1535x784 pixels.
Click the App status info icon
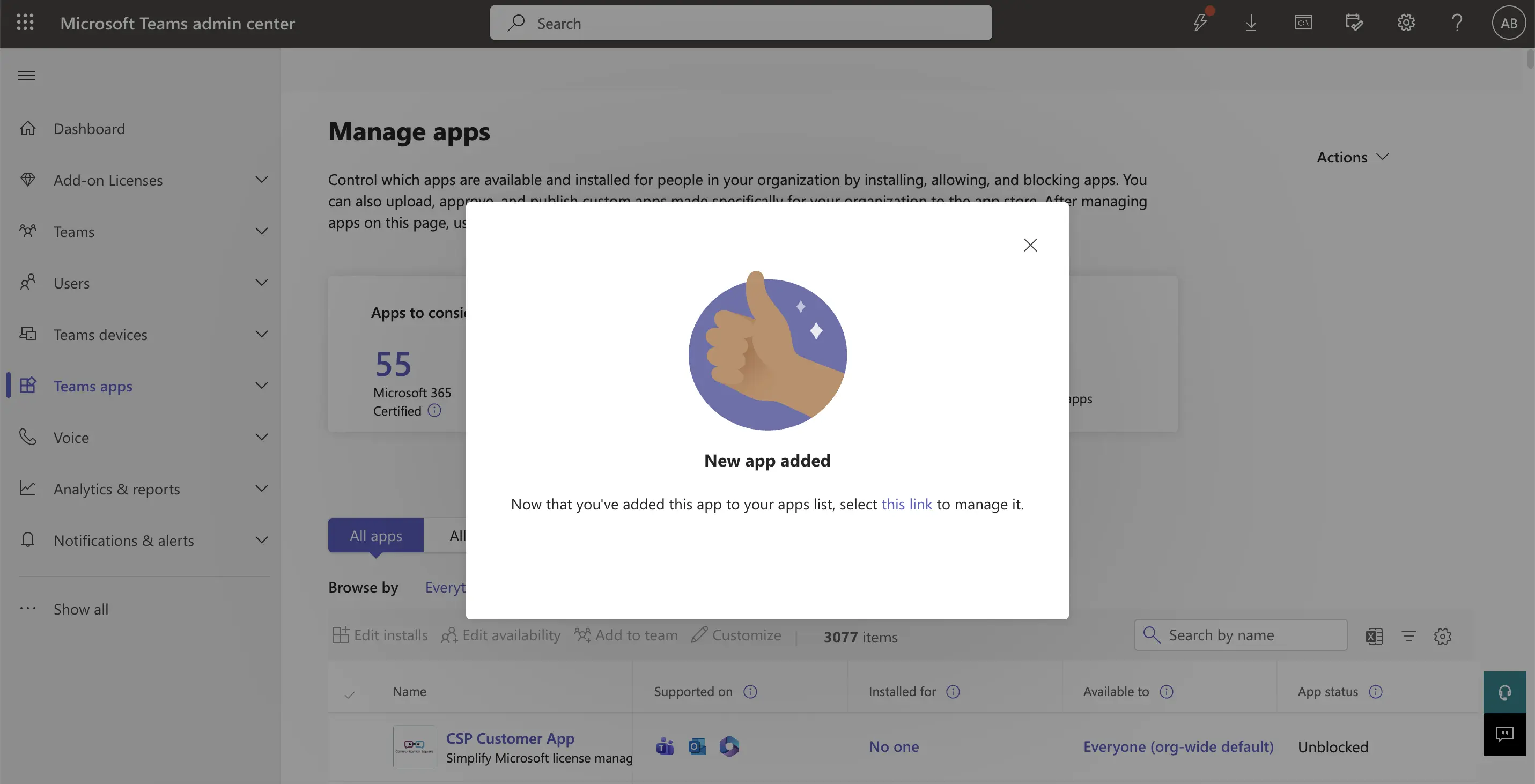[x=1375, y=692]
